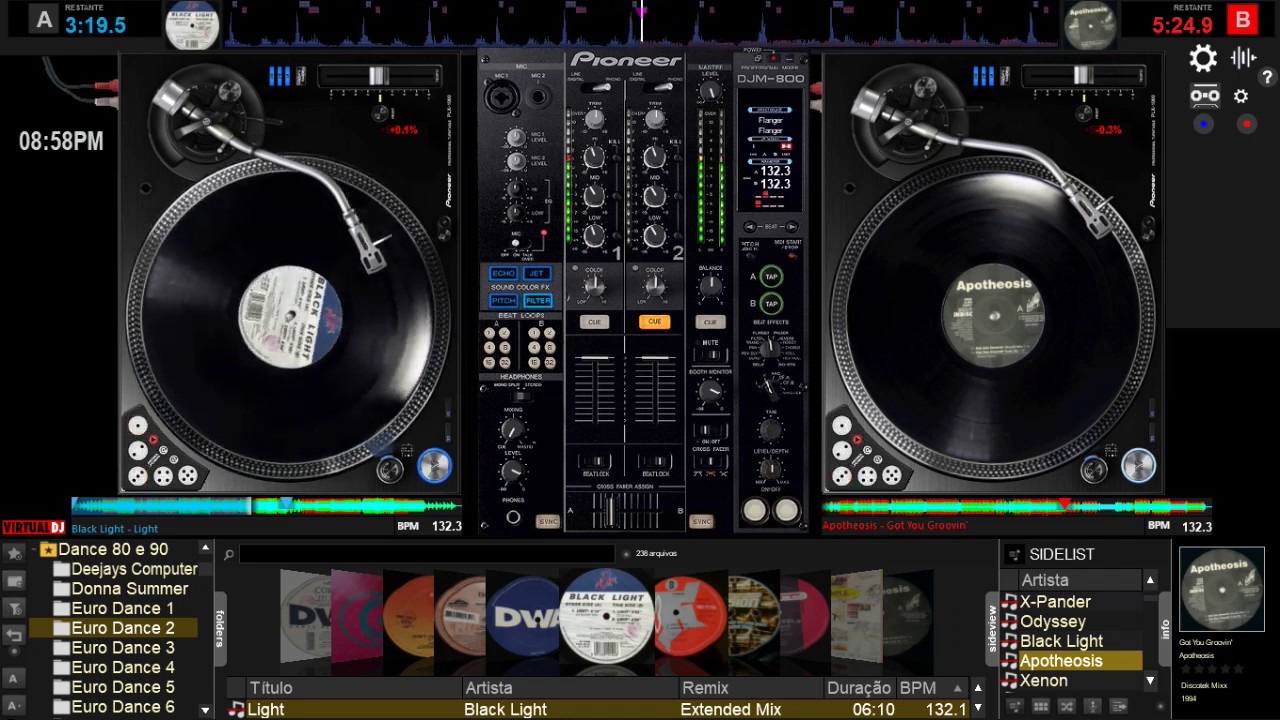Toggle channel 1 BEATLOCK switch
The height and width of the screenshot is (720, 1280).
595,463
